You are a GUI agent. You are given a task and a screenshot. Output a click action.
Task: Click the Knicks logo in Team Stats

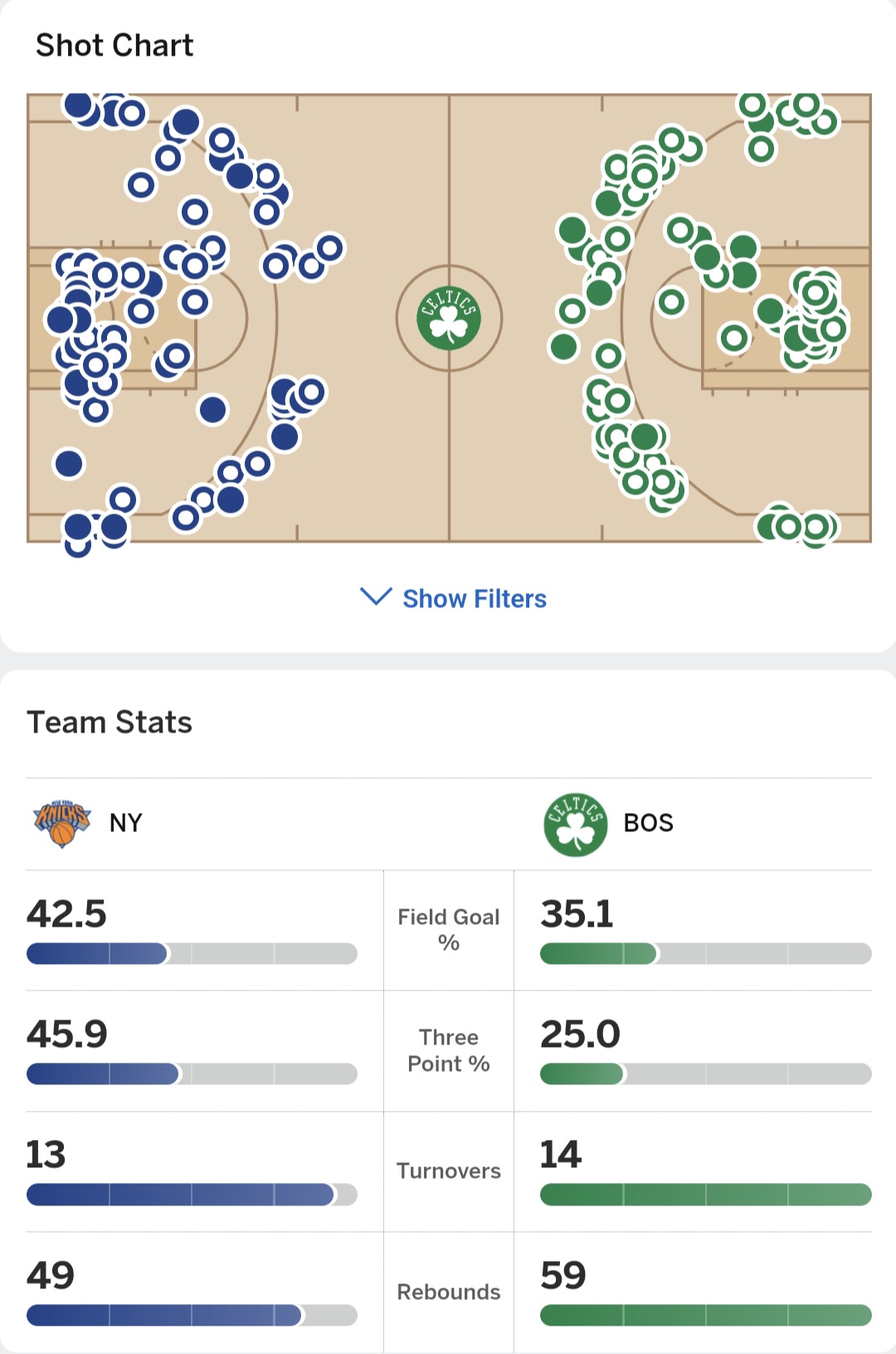pos(62,823)
